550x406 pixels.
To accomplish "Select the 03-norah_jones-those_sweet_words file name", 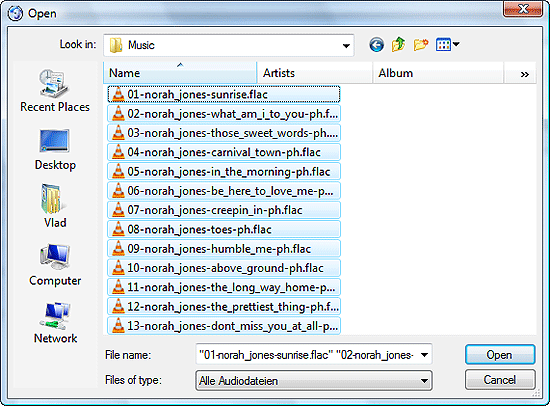I will 233,133.
